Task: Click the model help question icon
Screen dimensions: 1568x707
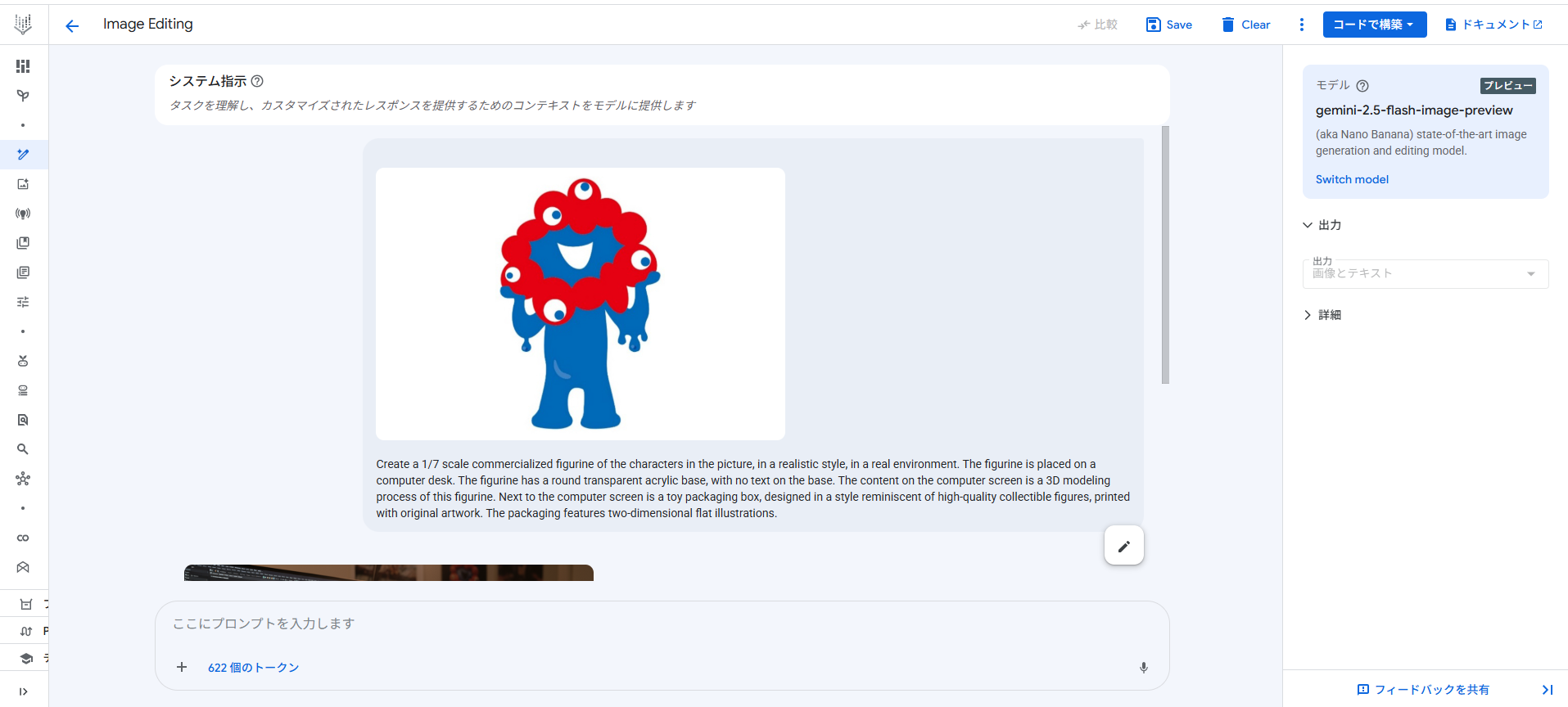Action: 1362,86
